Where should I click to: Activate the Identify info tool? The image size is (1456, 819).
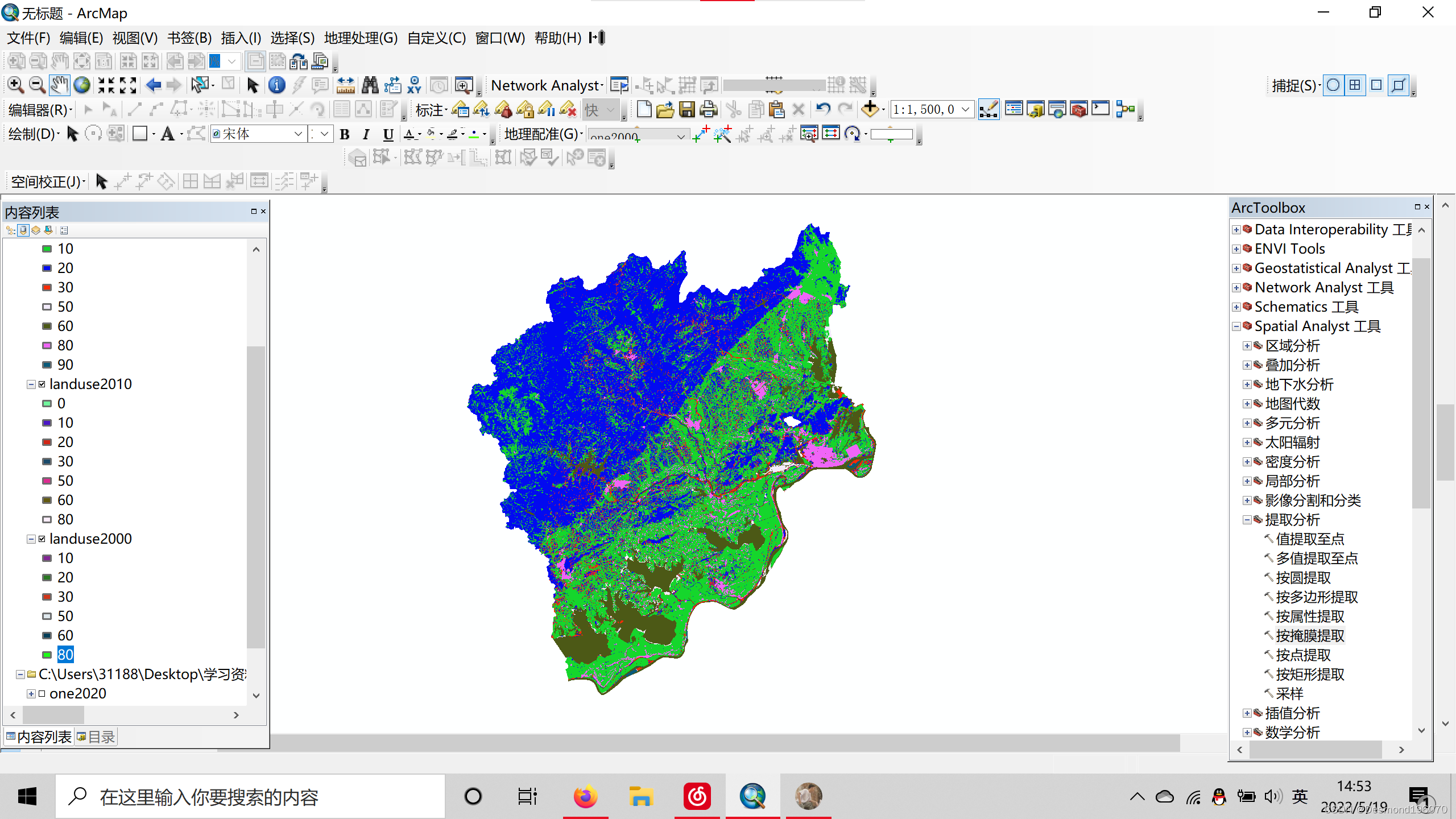[x=276, y=85]
